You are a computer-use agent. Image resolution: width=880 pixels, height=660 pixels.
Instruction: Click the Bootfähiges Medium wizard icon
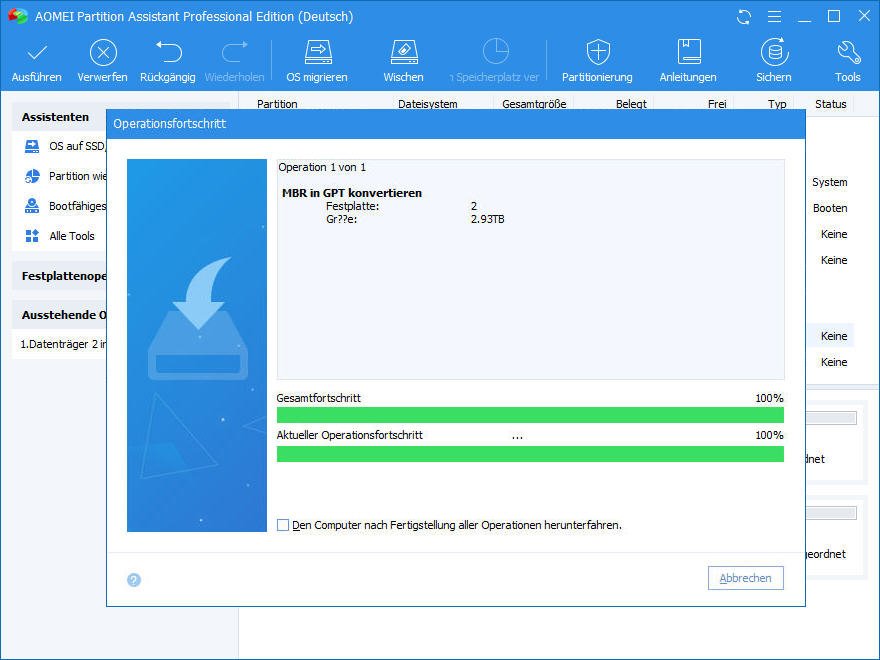[32, 206]
